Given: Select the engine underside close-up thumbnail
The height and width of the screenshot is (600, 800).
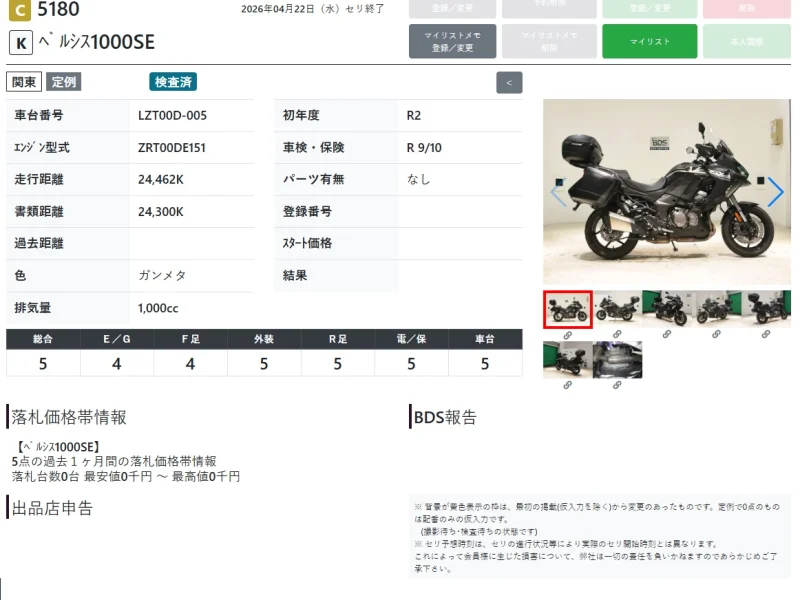Looking at the screenshot, I should (617, 360).
